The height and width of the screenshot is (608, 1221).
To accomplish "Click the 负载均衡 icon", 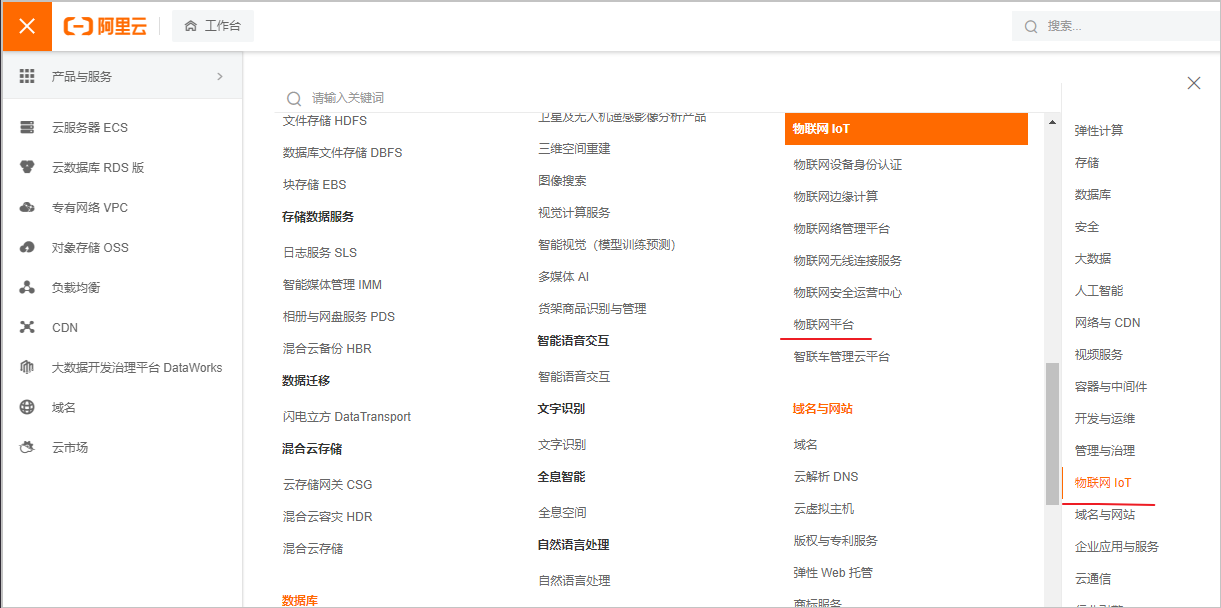I will (x=28, y=287).
